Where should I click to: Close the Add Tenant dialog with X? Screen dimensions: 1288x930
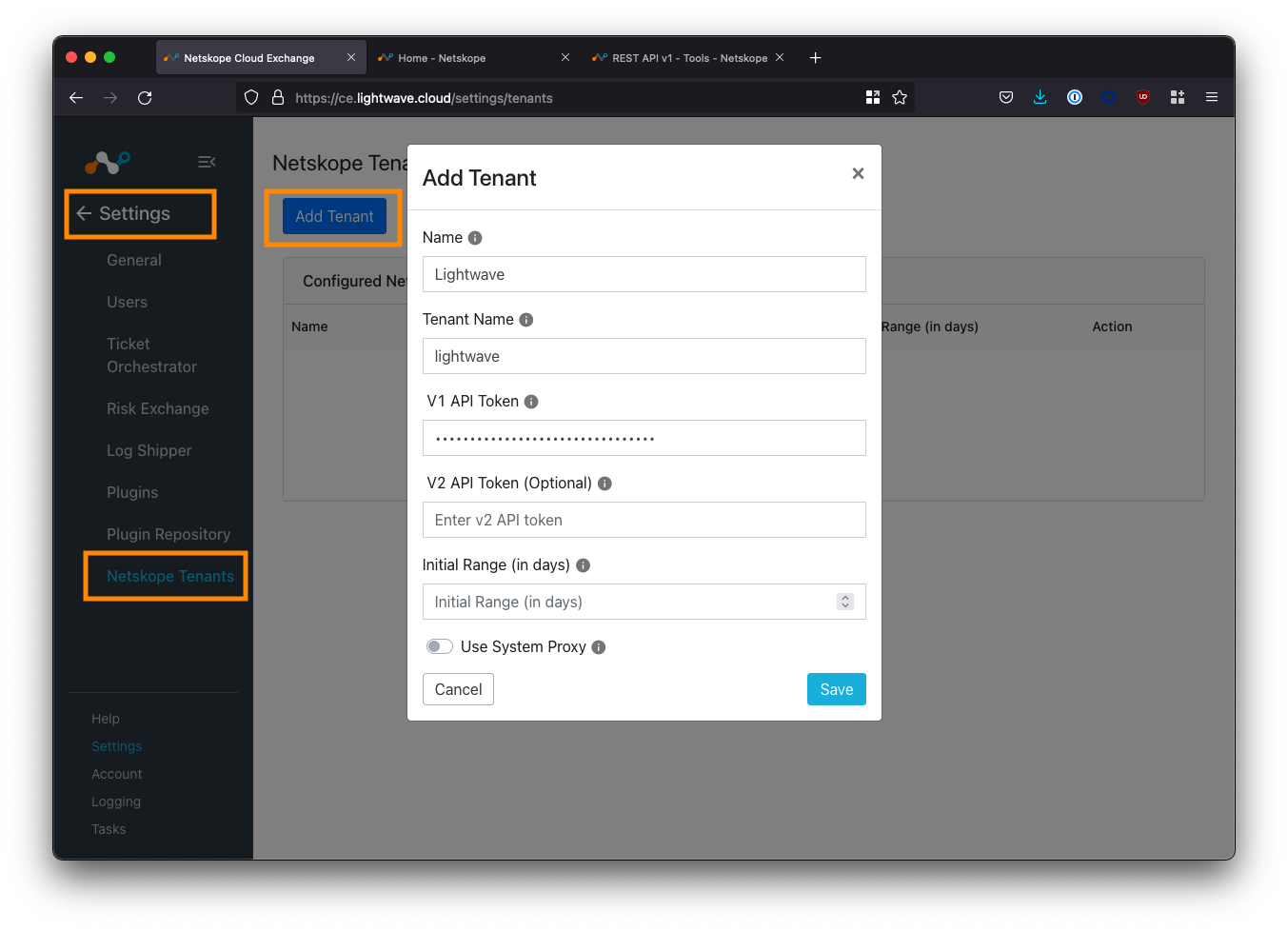click(858, 173)
